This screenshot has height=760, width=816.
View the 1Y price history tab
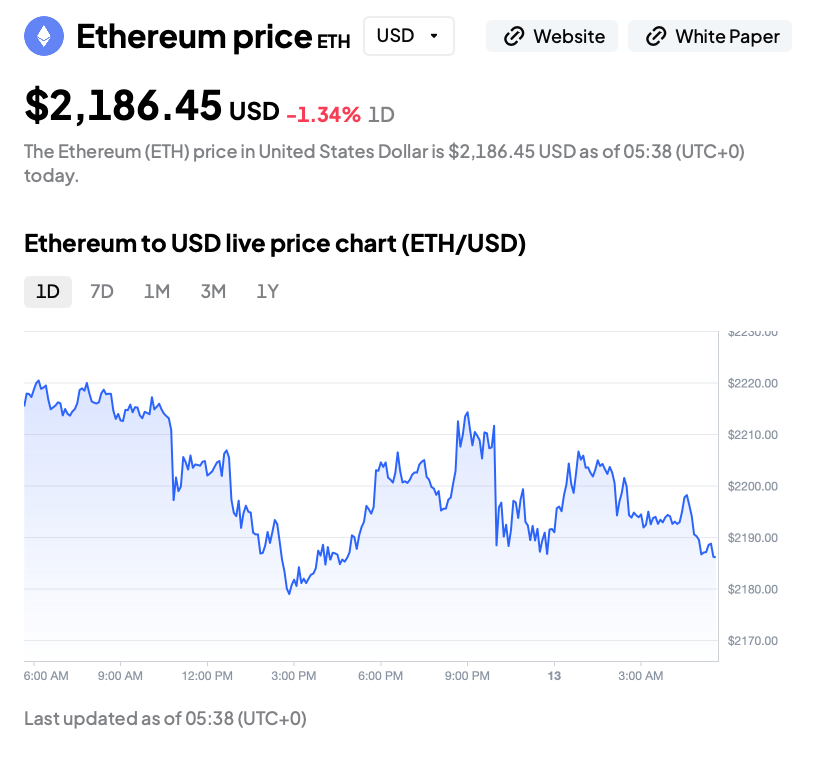coord(267,292)
